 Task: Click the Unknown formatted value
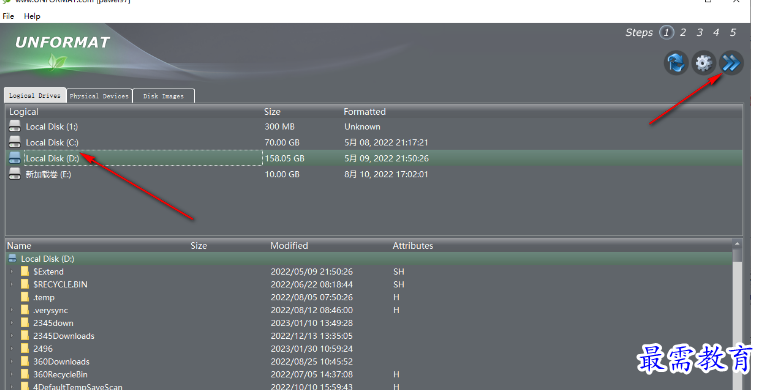point(363,127)
